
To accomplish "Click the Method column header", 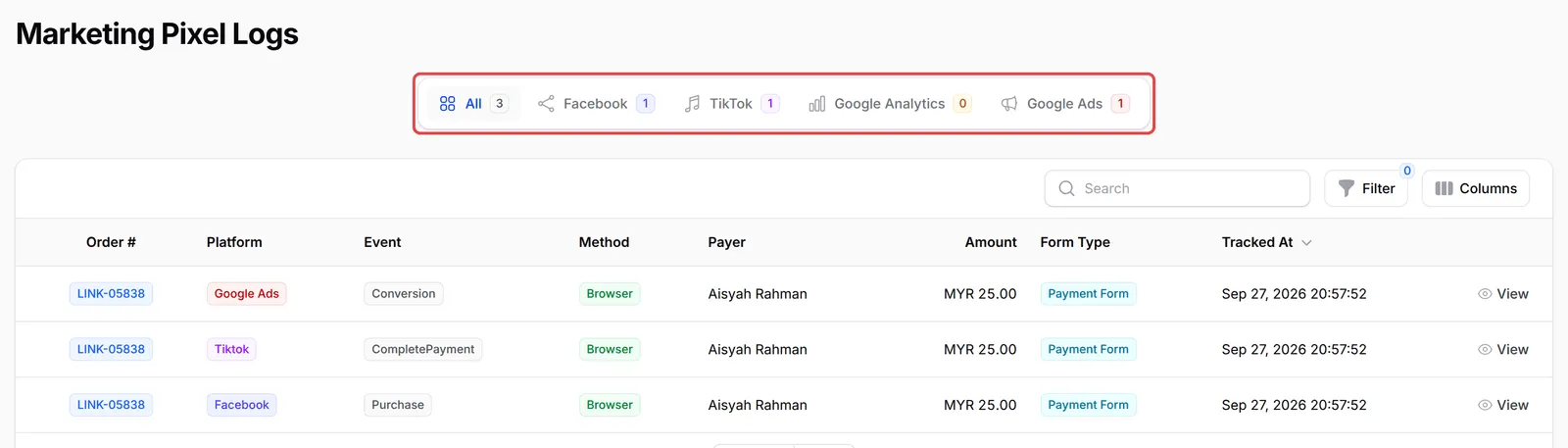I will [x=604, y=242].
